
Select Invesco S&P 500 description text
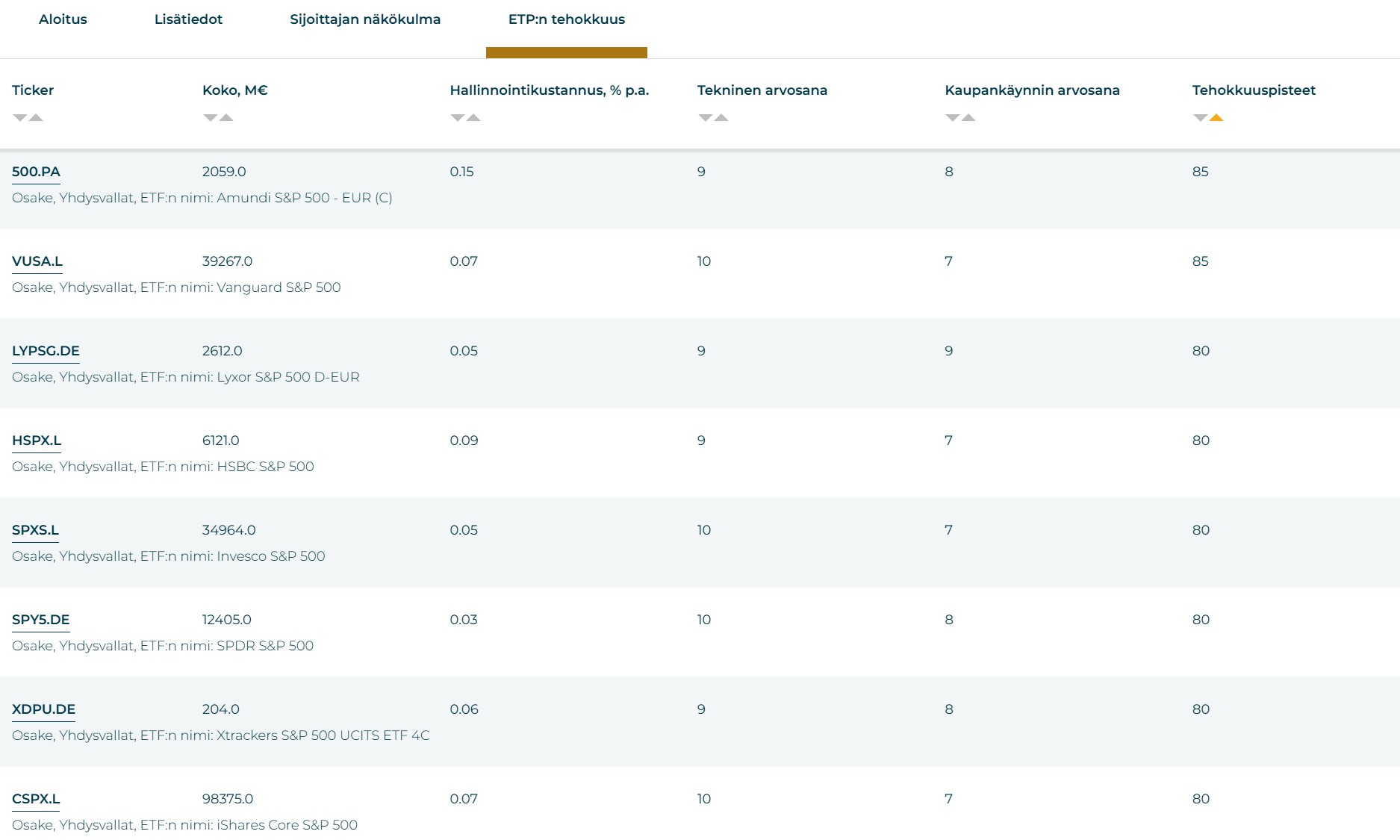coord(169,556)
